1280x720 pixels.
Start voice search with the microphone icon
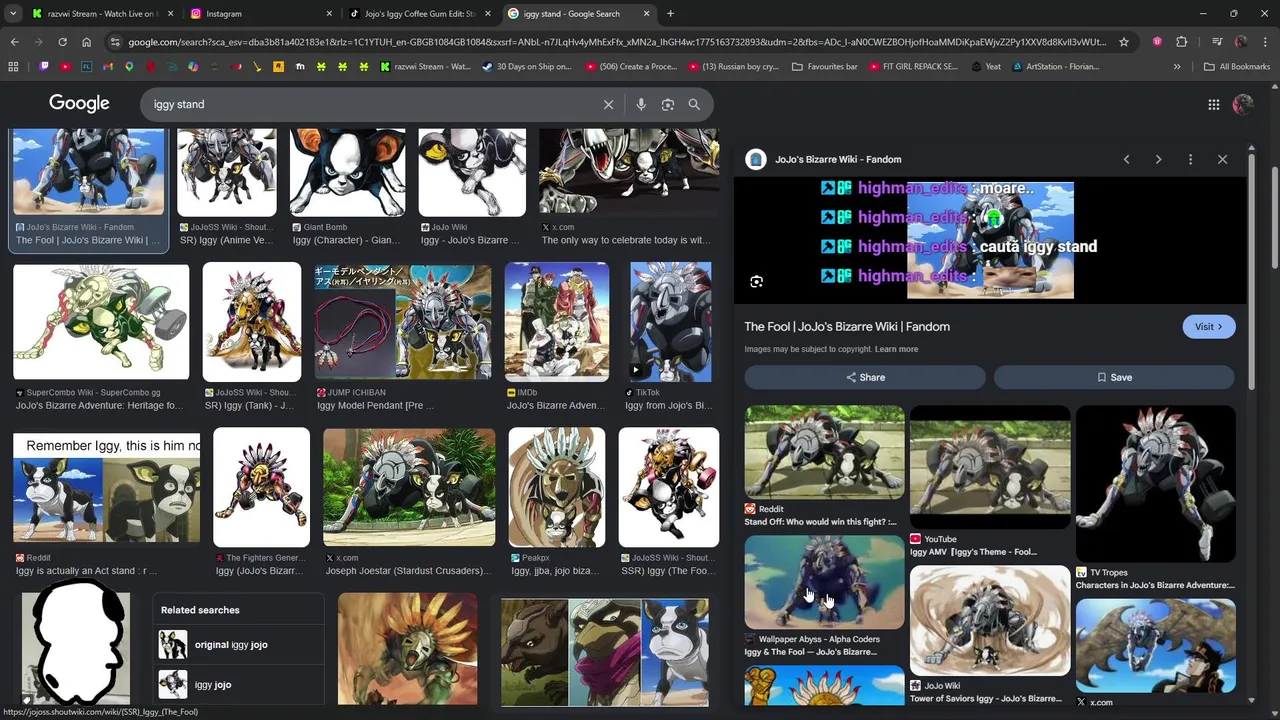641,104
